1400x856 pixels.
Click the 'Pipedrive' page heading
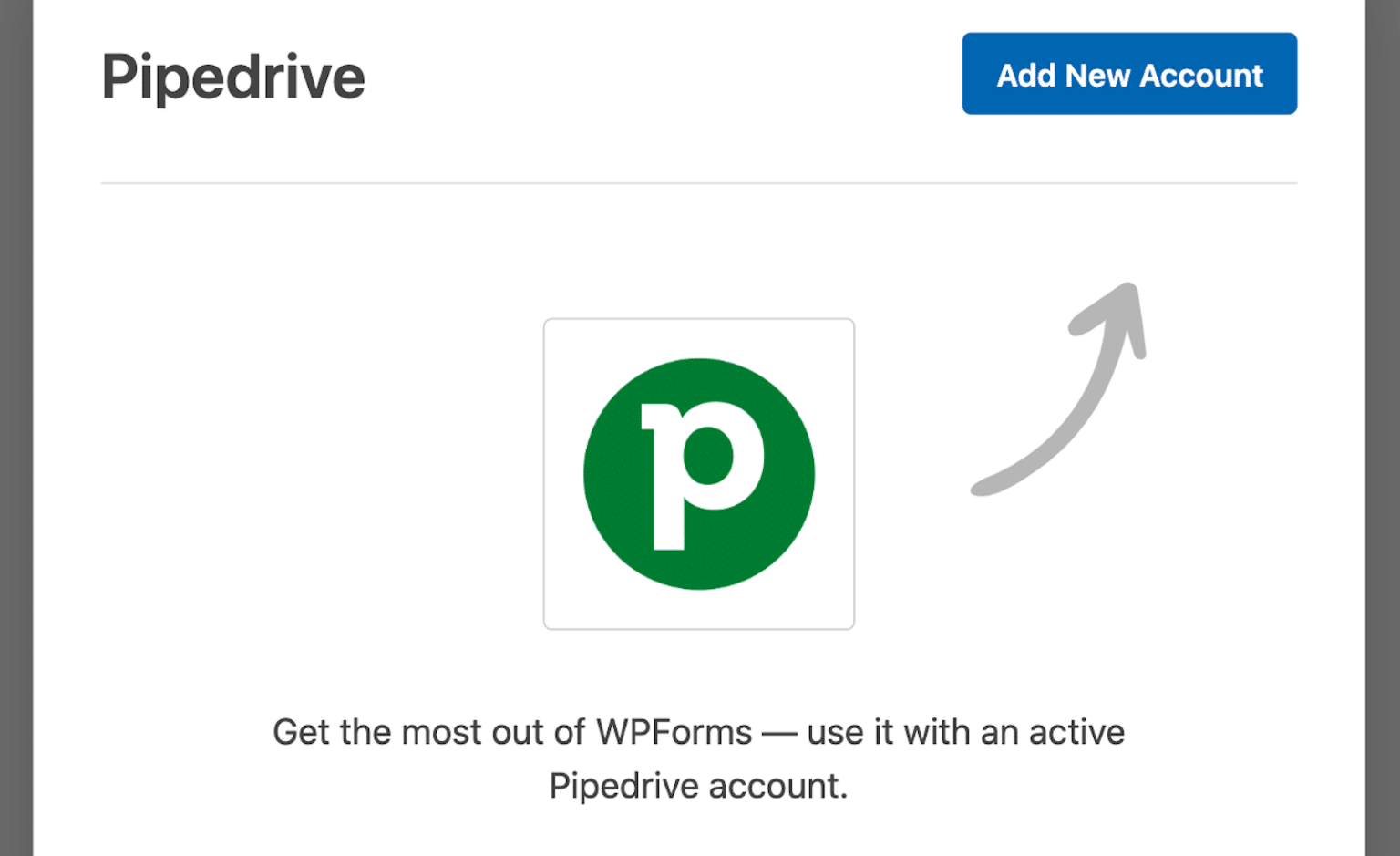tap(232, 77)
